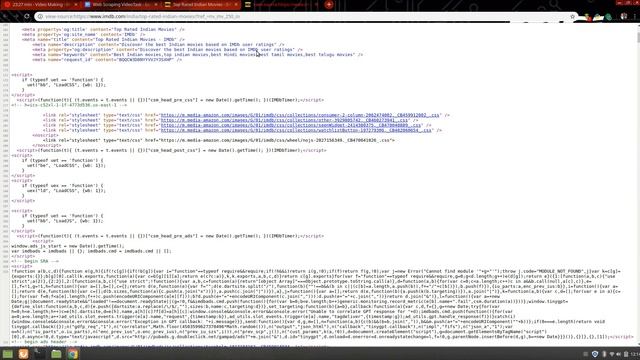Open the green file manager folder in taskbar
Viewport: 640px width, 360px height.
point(56,354)
